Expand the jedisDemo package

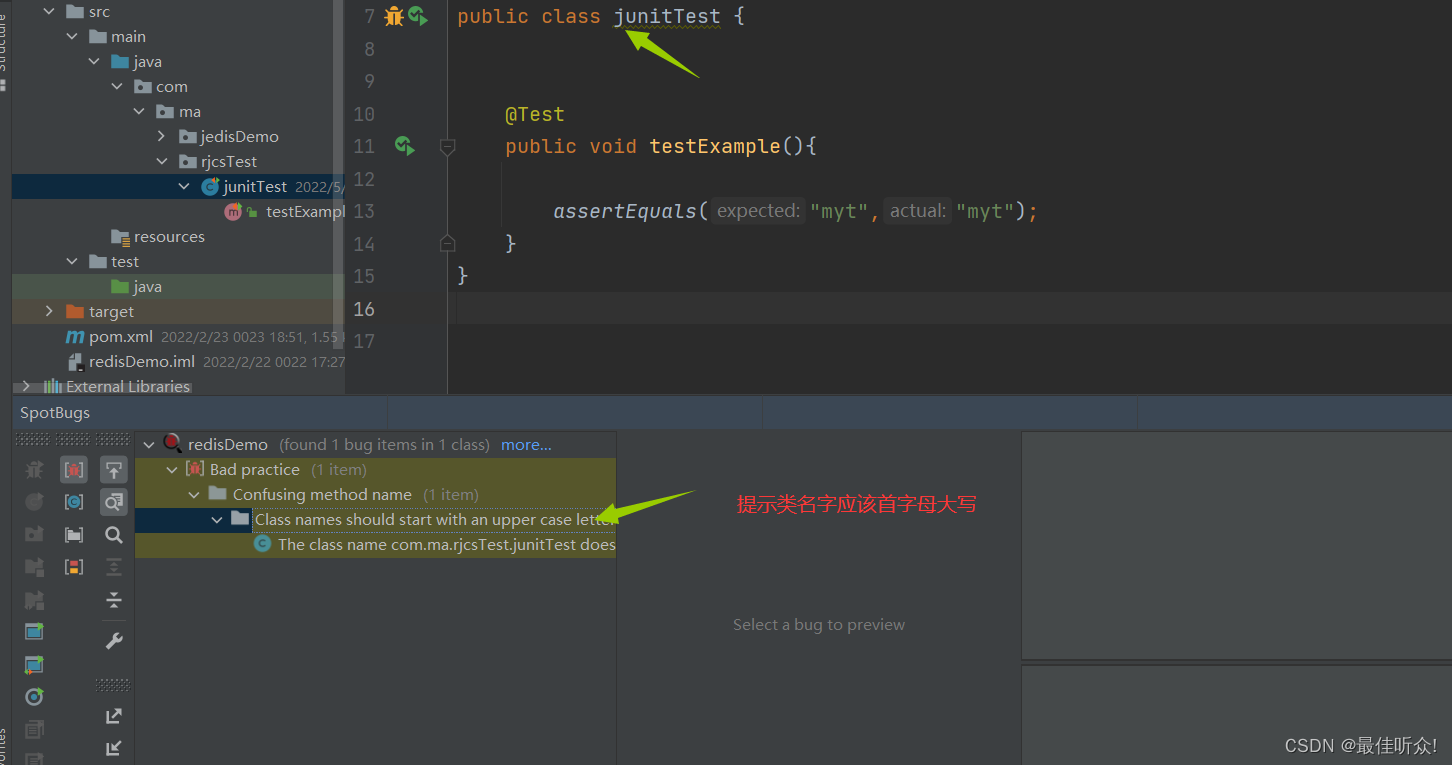[162, 136]
